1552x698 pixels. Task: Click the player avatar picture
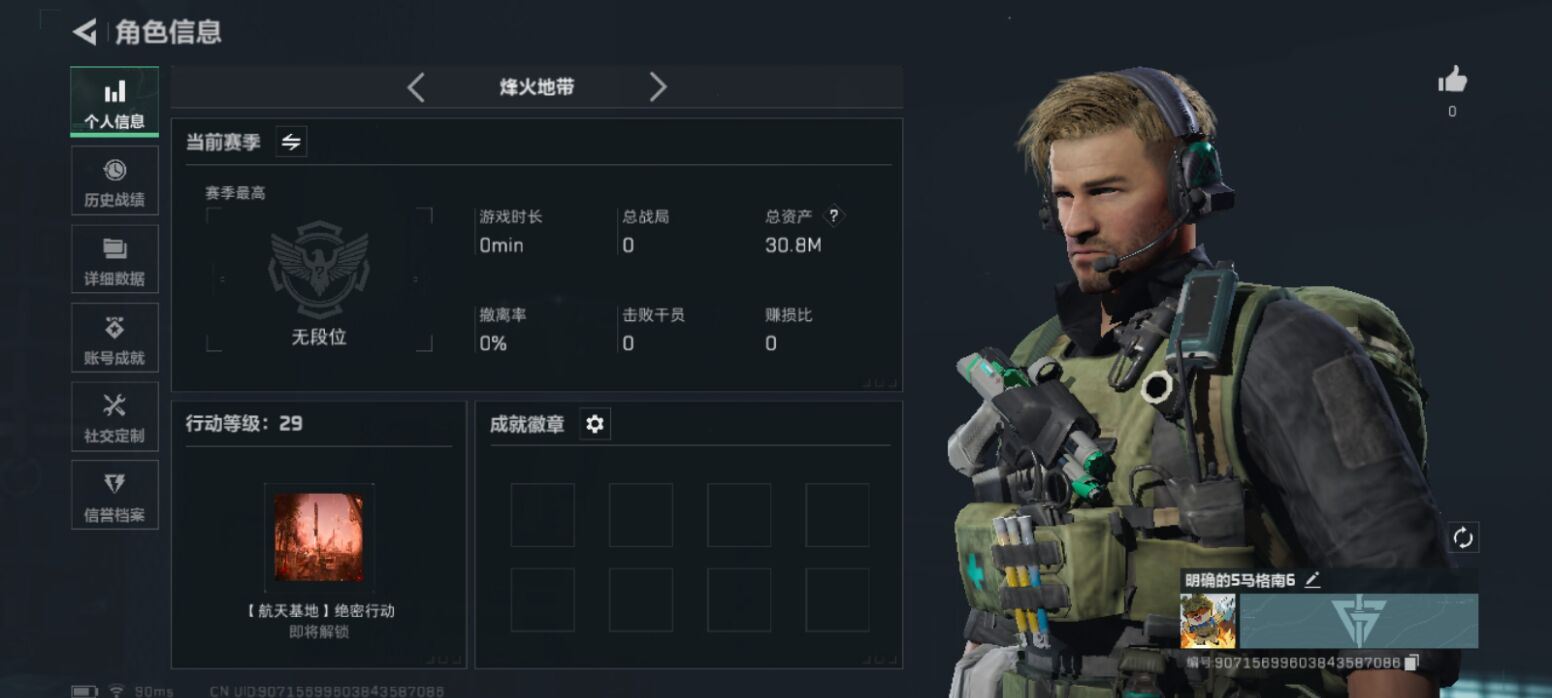(x=1208, y=621)
